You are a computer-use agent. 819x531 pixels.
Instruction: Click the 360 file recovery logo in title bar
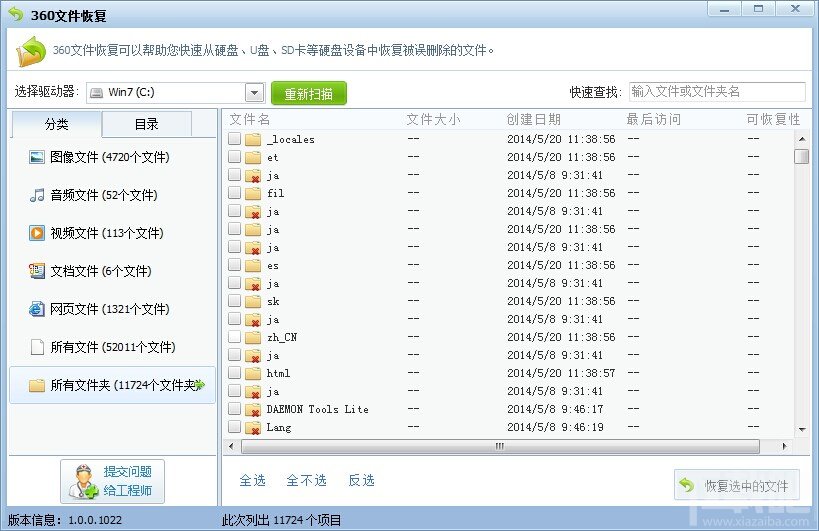coord(16,14)
